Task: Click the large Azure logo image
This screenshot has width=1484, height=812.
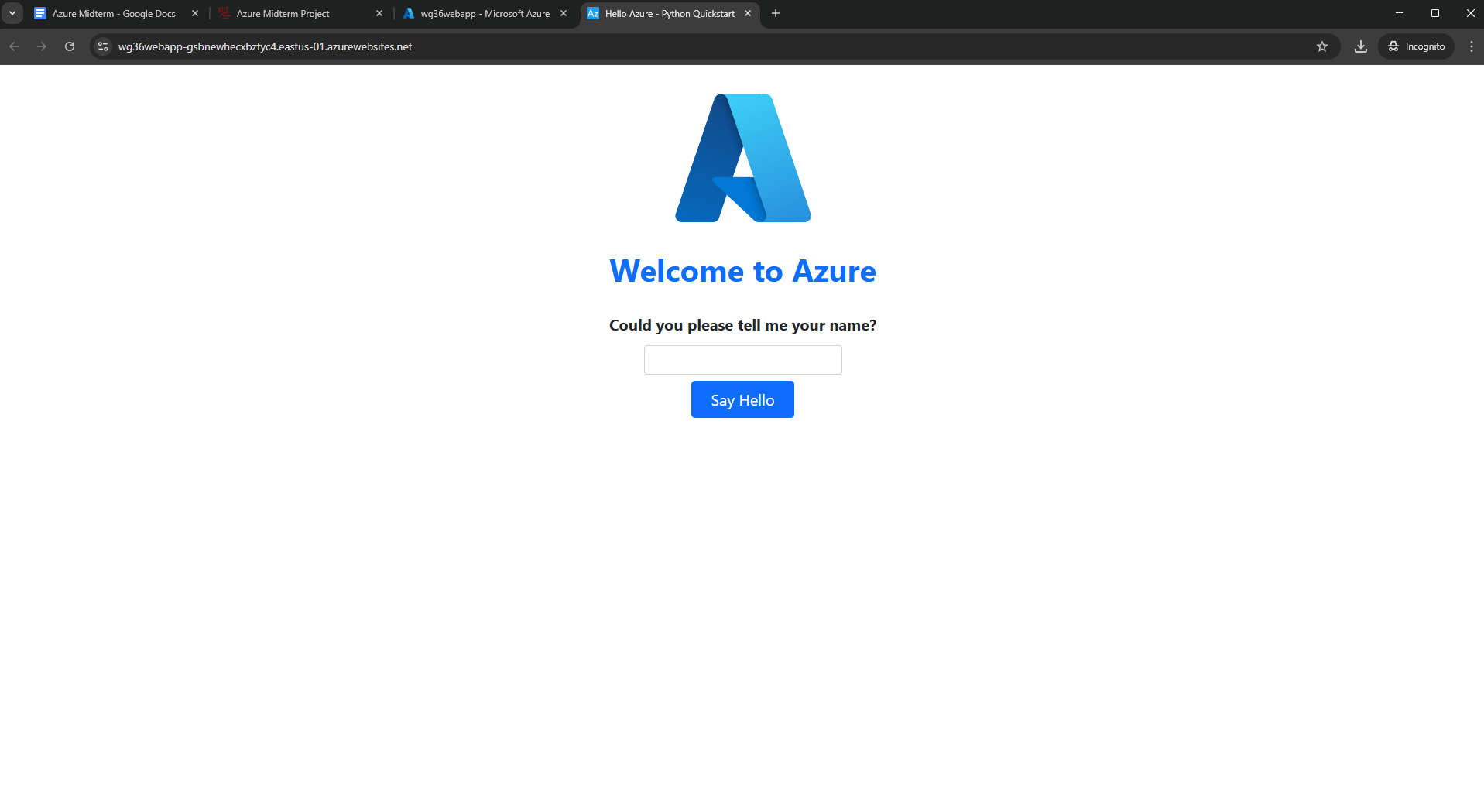Action: pos(742,158)
